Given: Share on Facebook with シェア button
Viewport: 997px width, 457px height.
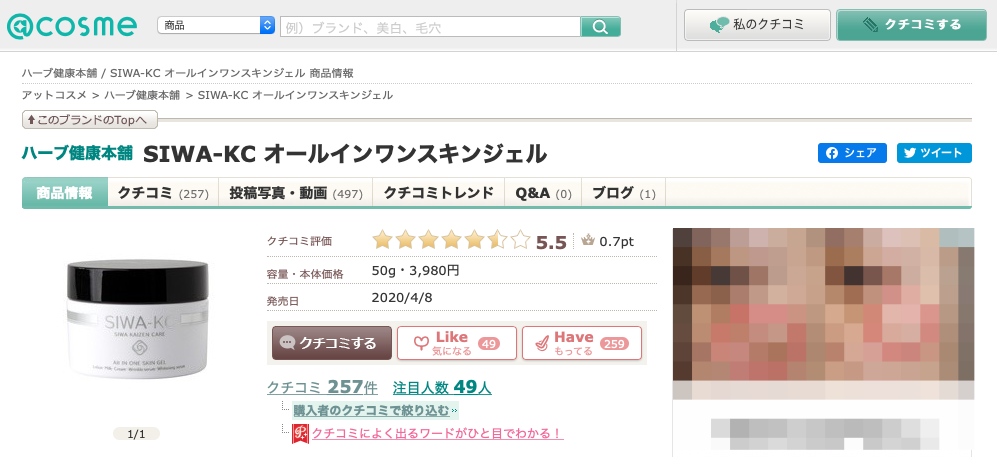Looking at the screenshot, I should click(852, 153).
